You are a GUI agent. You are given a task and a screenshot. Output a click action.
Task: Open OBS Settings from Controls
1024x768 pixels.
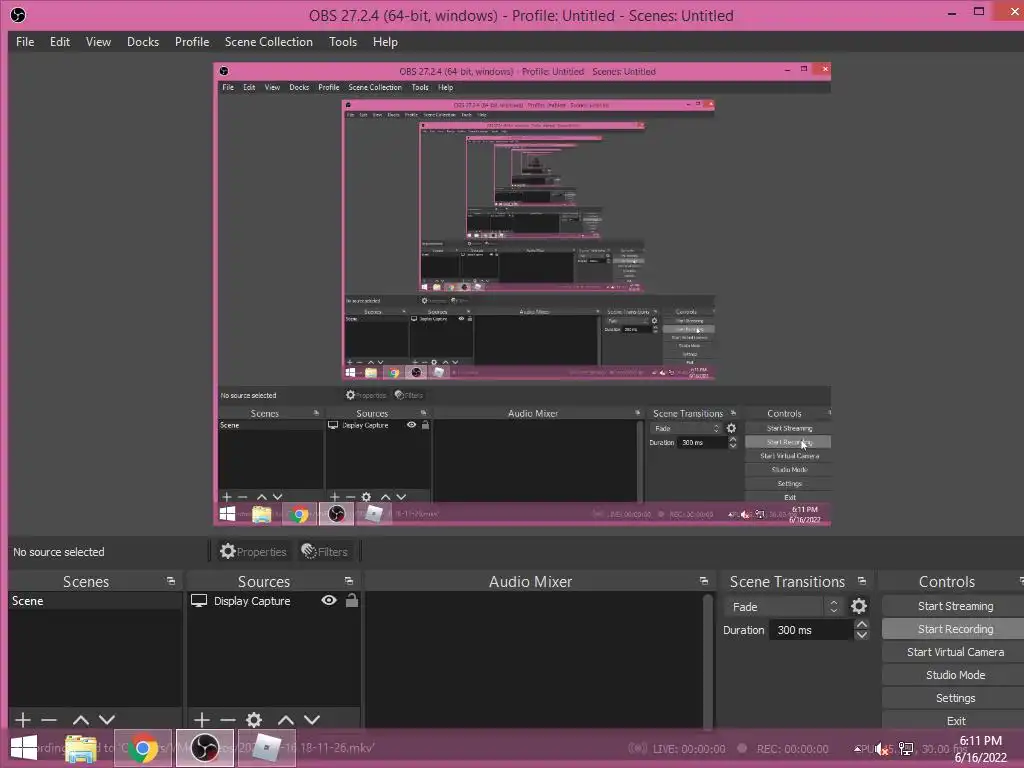click(x=955, y=698)
